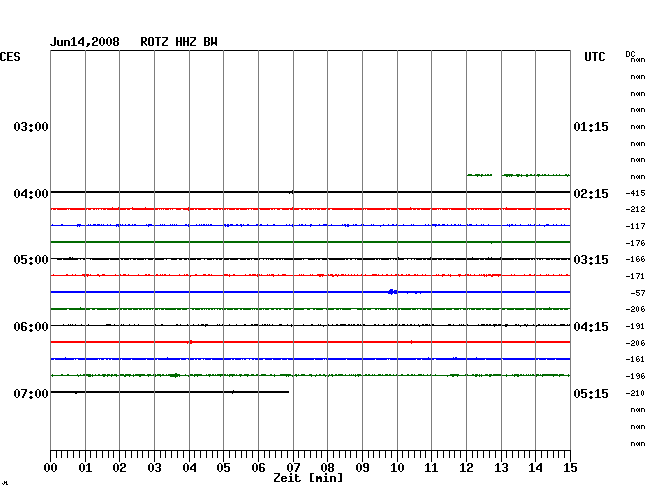Viewport: 650px width, 494px height.
Task: Select the 04:00 local time label
Action: (31, 194)
